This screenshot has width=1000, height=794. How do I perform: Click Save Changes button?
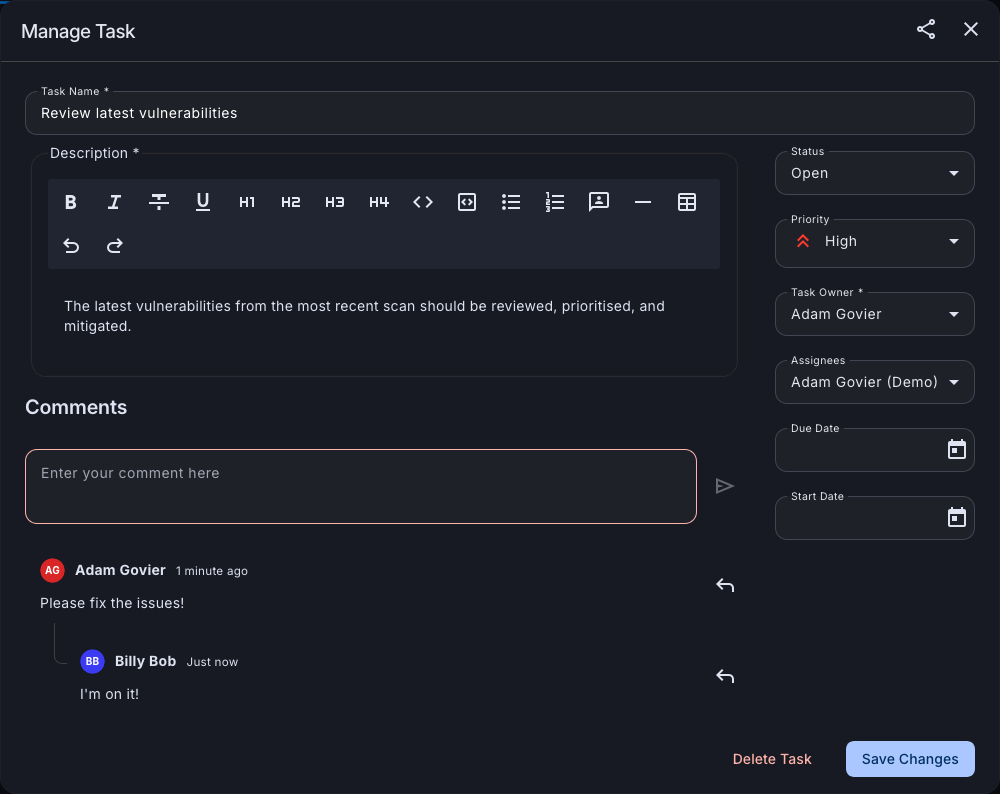(910, 759)
